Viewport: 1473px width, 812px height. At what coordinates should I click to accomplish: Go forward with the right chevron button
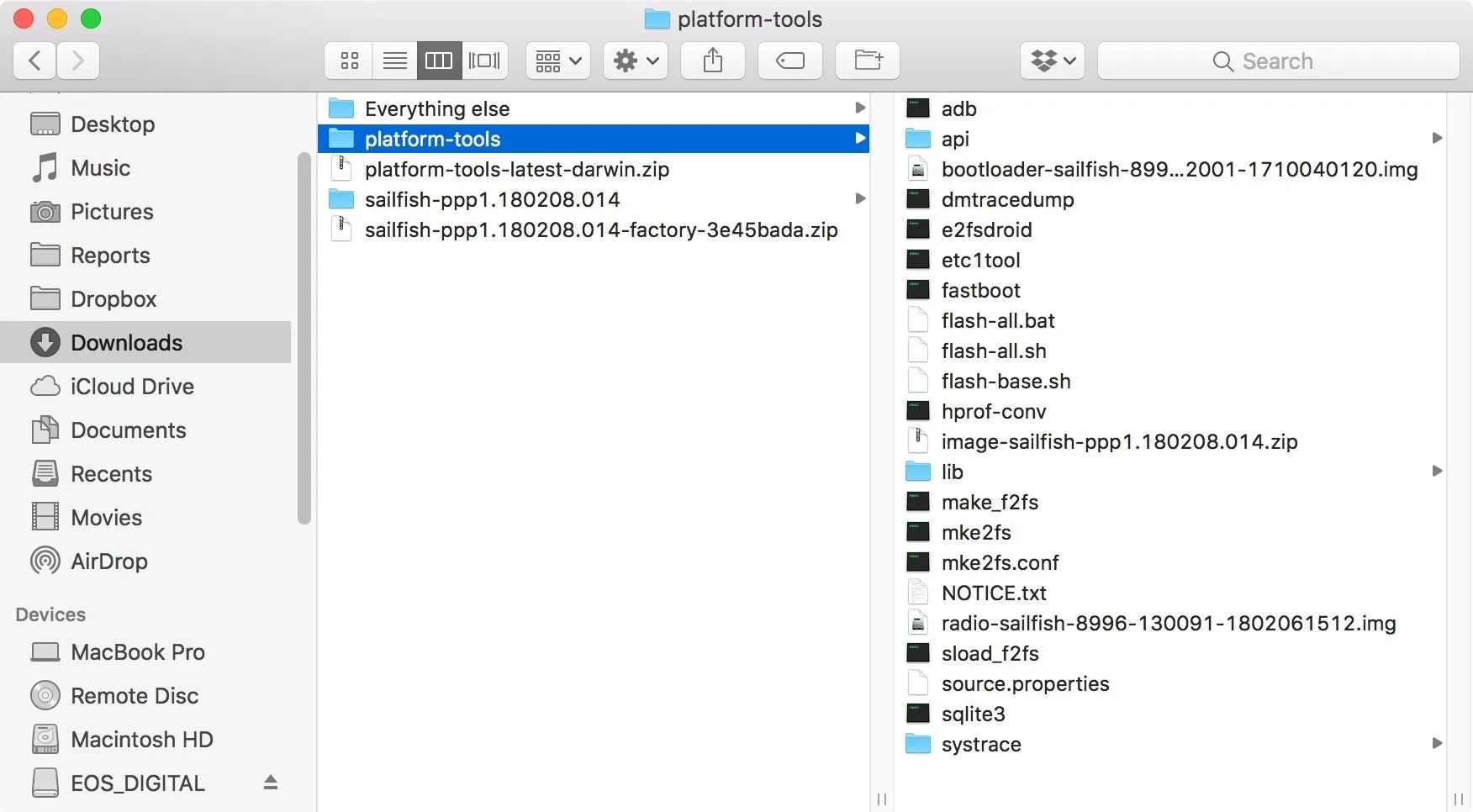(x=78, y=61)
